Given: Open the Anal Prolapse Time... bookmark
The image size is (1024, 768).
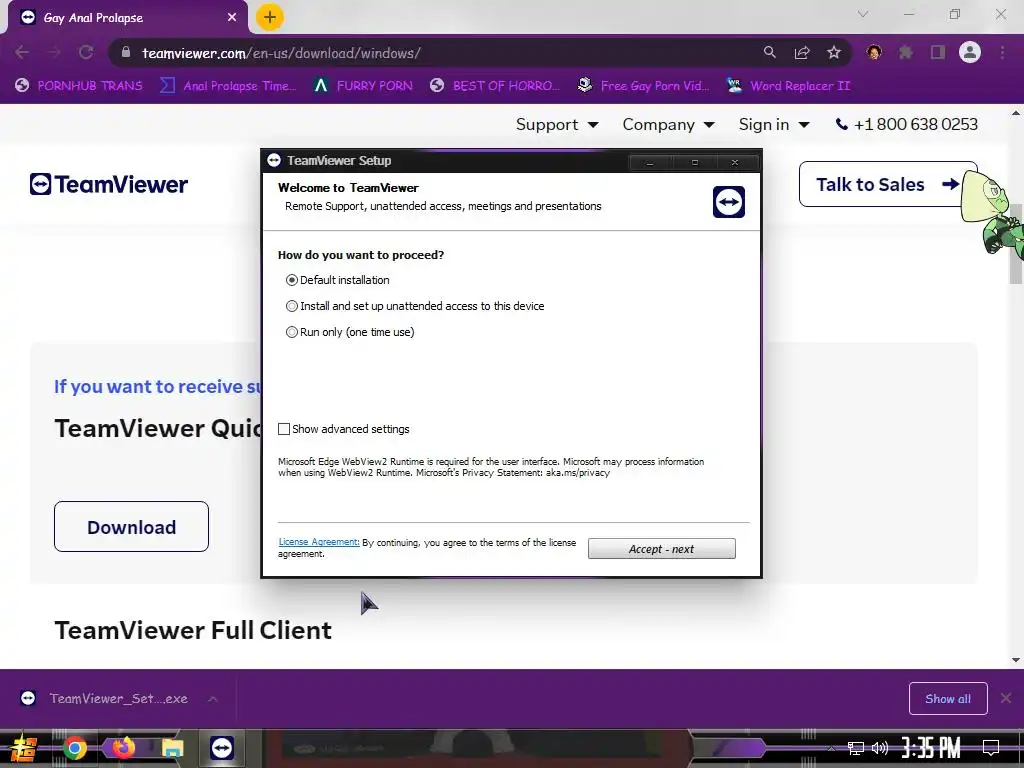Looking at the screenshot, I should [x=228, y=86].
